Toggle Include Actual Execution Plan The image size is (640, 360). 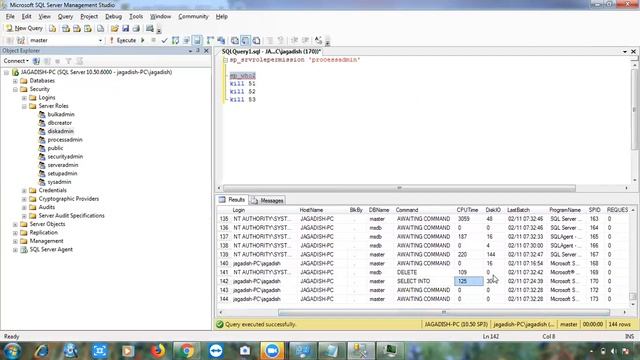coord(210,40)
